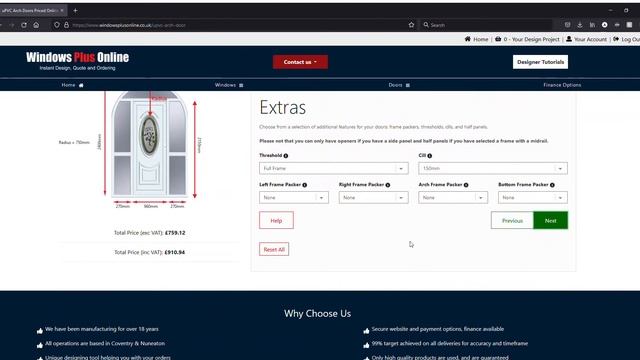Click the browser home icon
This screenshot has width=640, height=360.
36,25
